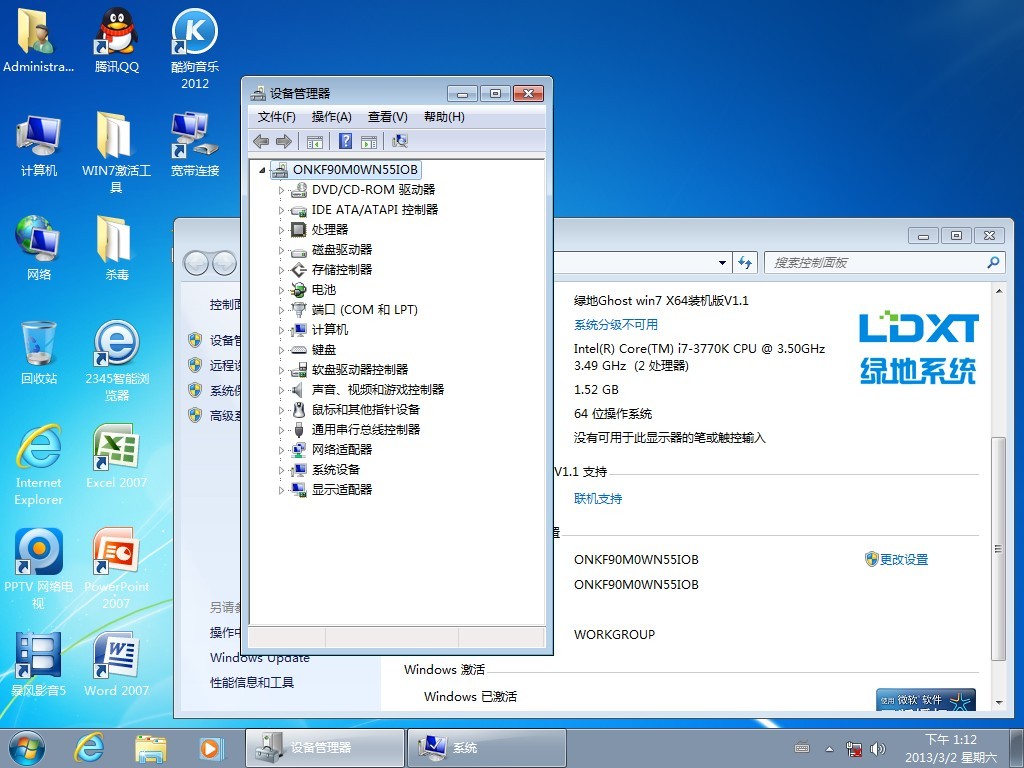
Task: Open the Windows Start menu orb
Action: click(x=27, y=748)
